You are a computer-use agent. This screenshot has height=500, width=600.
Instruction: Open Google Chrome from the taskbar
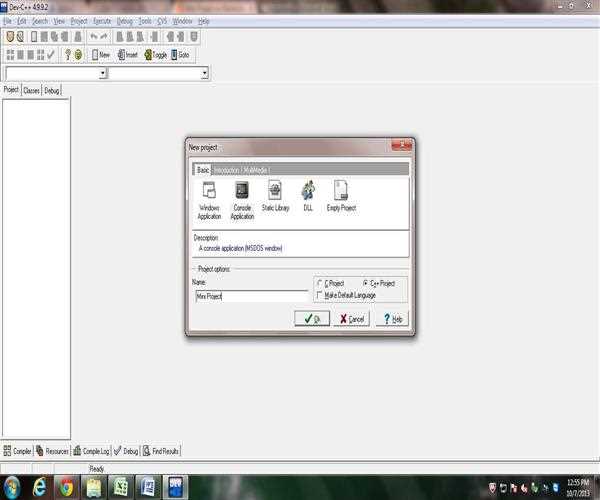click(66, 487)
